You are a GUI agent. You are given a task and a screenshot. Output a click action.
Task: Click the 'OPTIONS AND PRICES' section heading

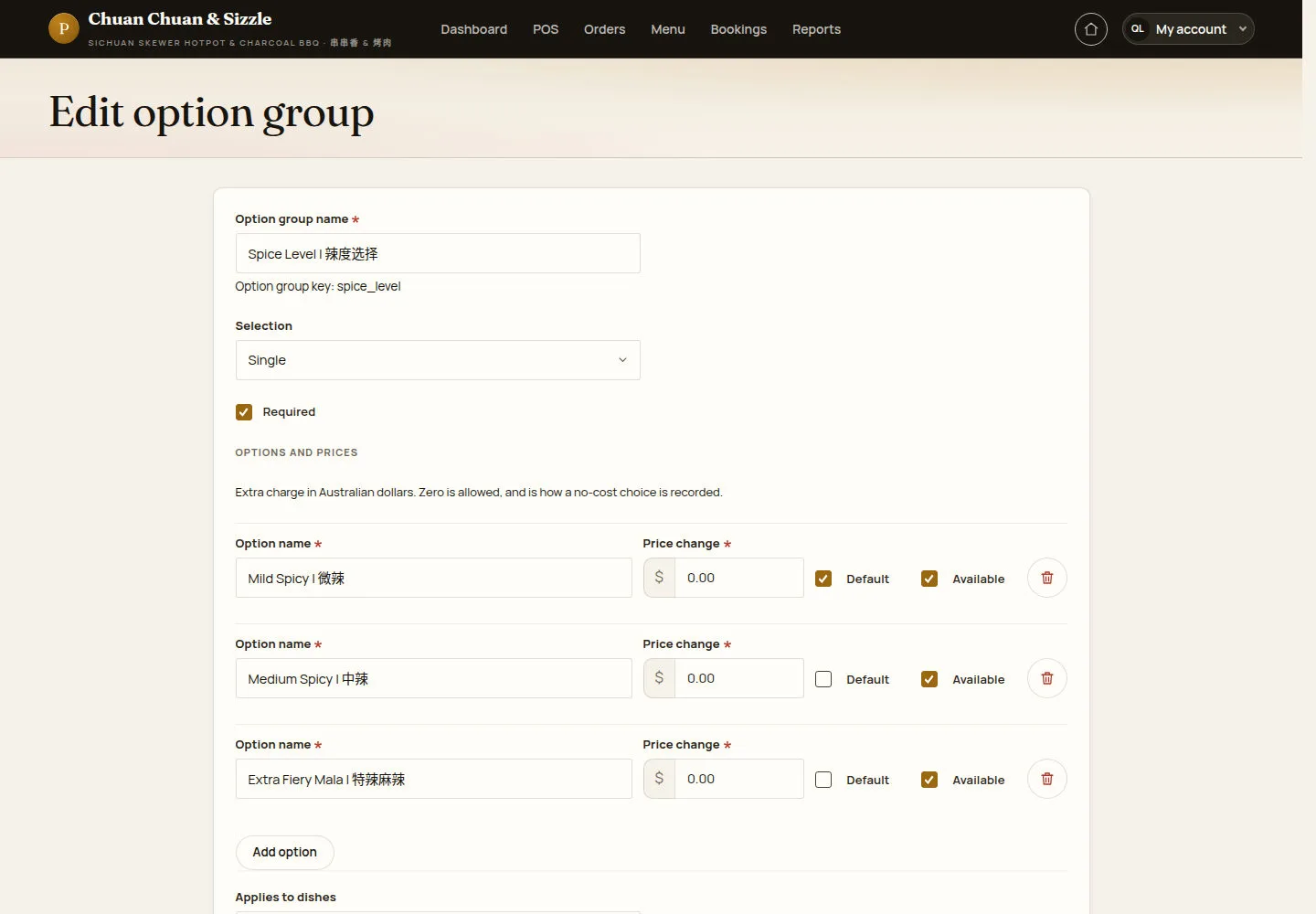tap(296, 452)
